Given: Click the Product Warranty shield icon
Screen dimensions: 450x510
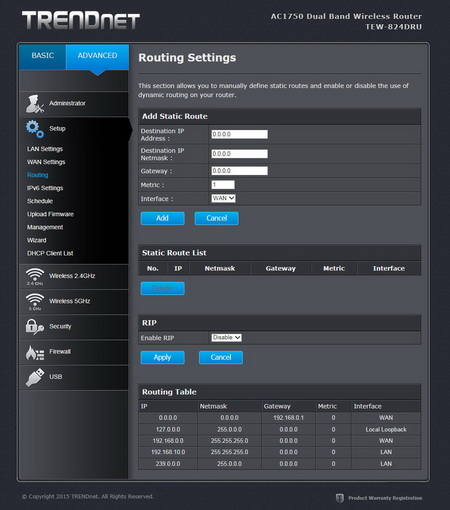Looking at the screenshot, I should pos(339,498).
